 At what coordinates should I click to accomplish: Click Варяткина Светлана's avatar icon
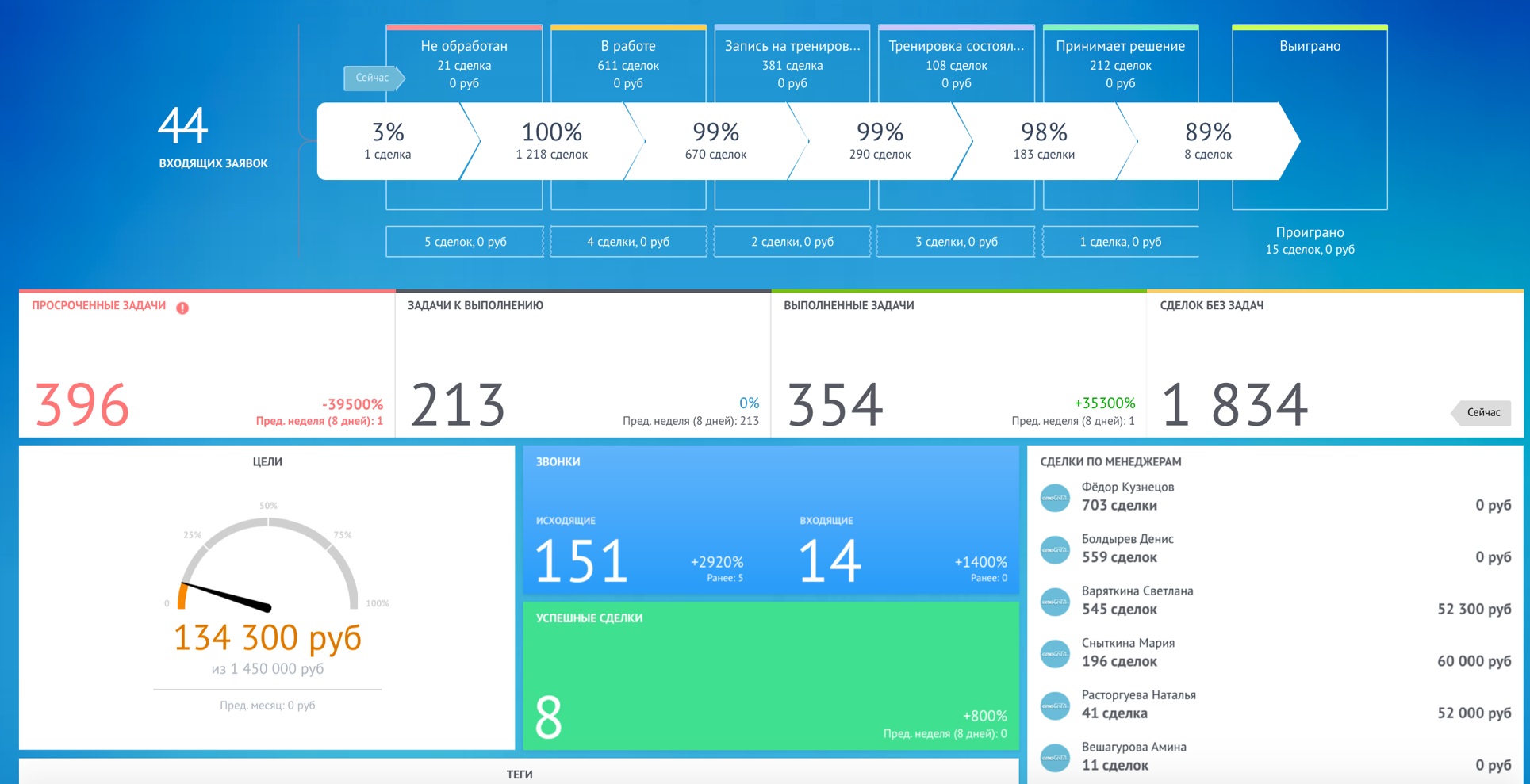(1055, 602)
